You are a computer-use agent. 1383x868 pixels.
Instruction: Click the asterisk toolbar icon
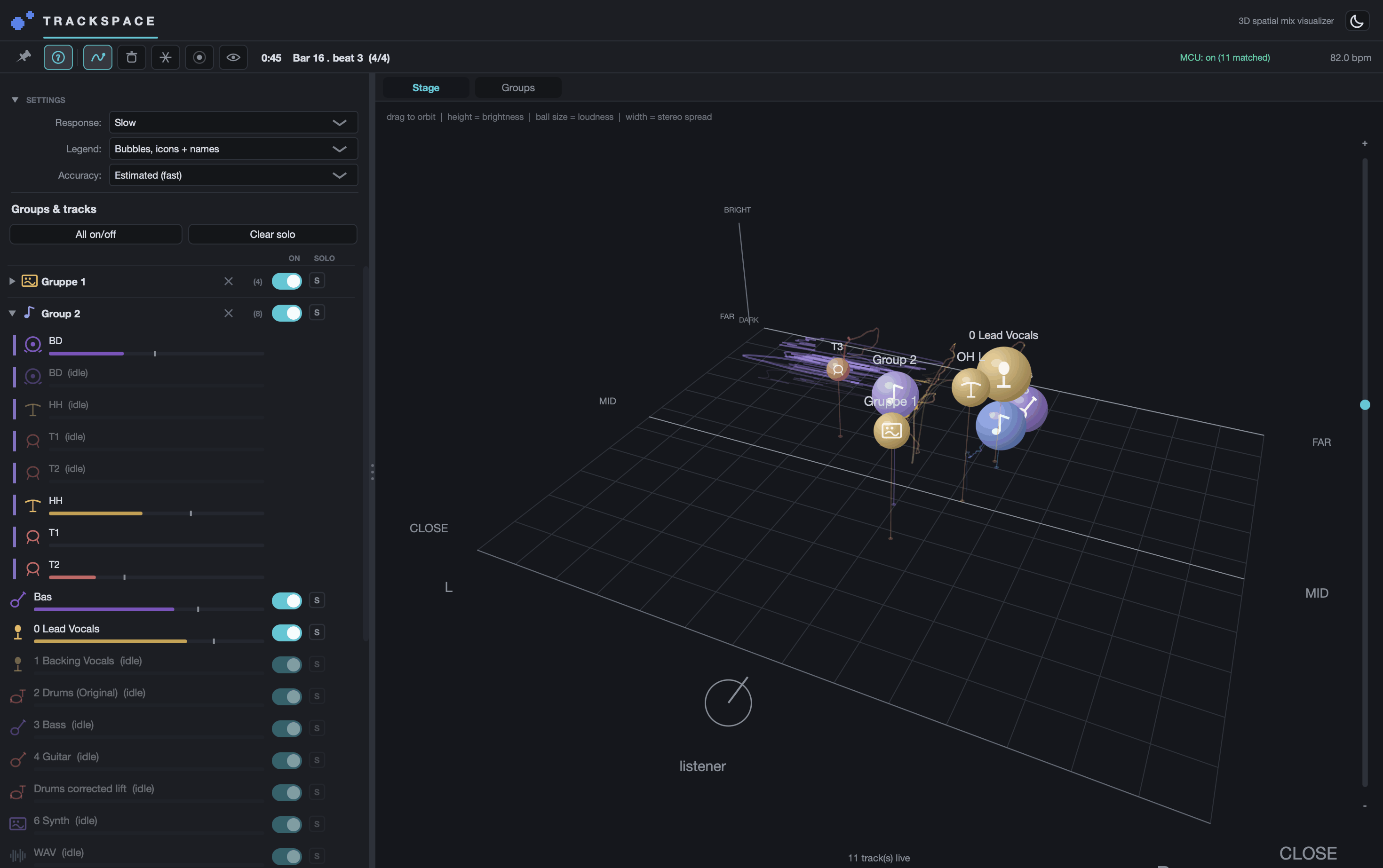tap(166, 57)
